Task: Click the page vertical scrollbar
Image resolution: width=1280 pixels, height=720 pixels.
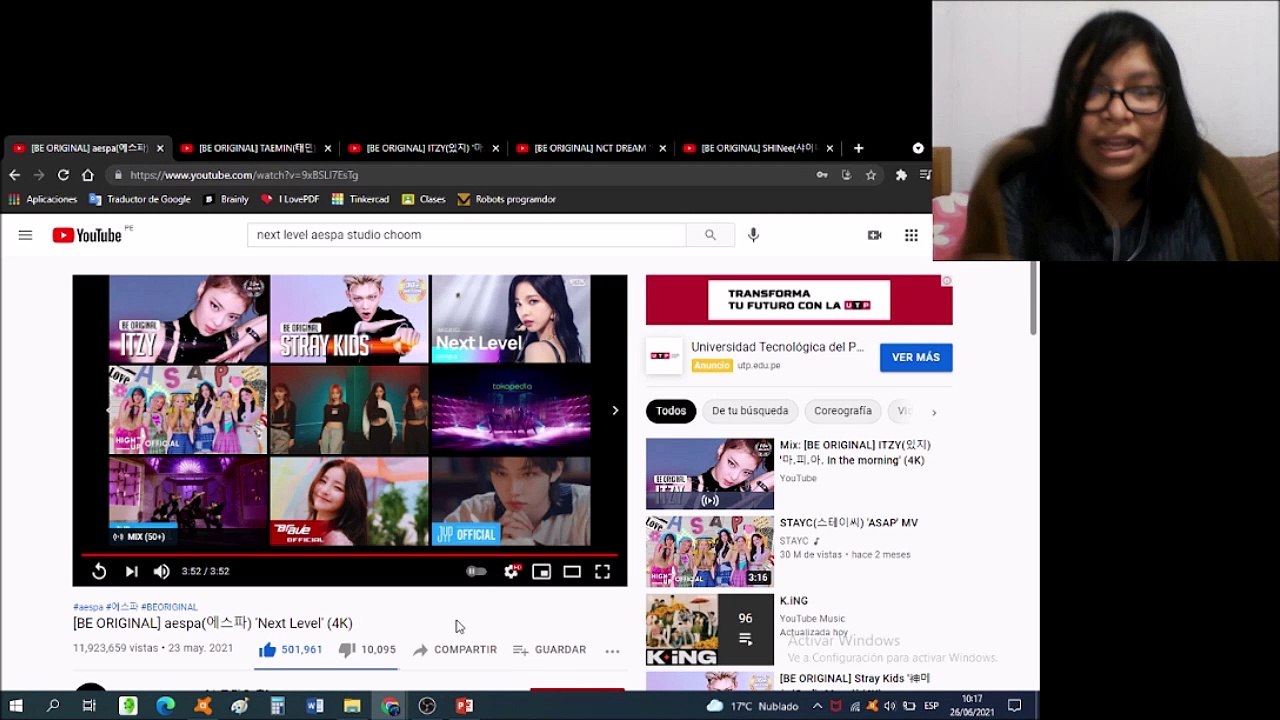Action: tap(1034, 300)
